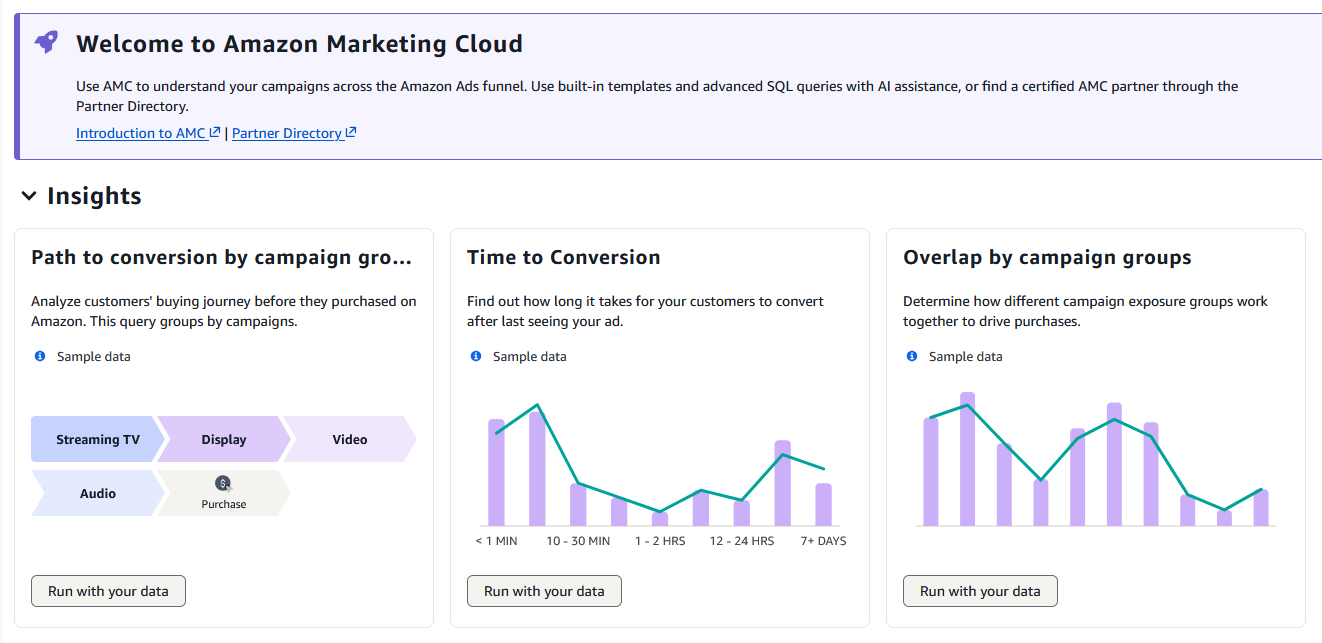This screenshot has width=1322, height=643.
Task: Click the rocket icon in the welcome banner
Action: coord(46,42)
